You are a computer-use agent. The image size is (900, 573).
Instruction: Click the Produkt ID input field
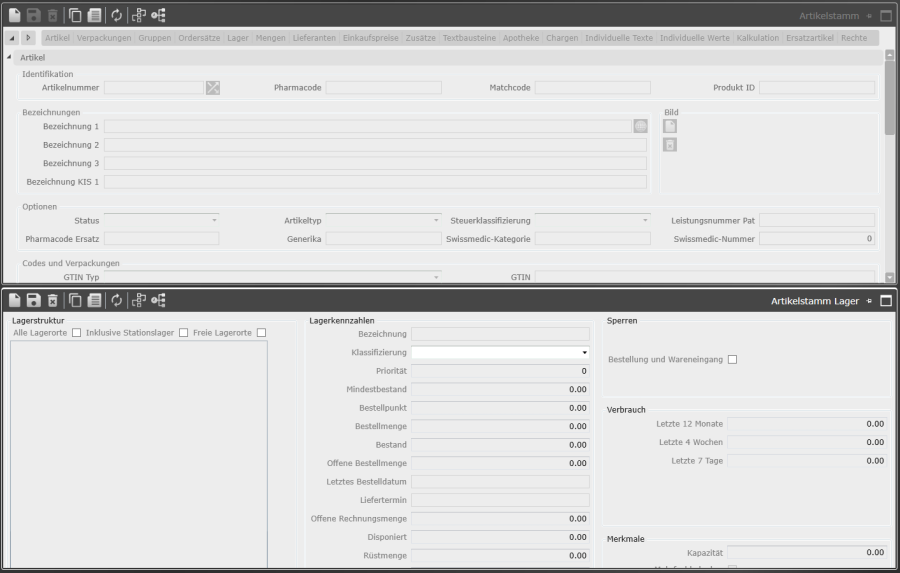tap(817, 87)
